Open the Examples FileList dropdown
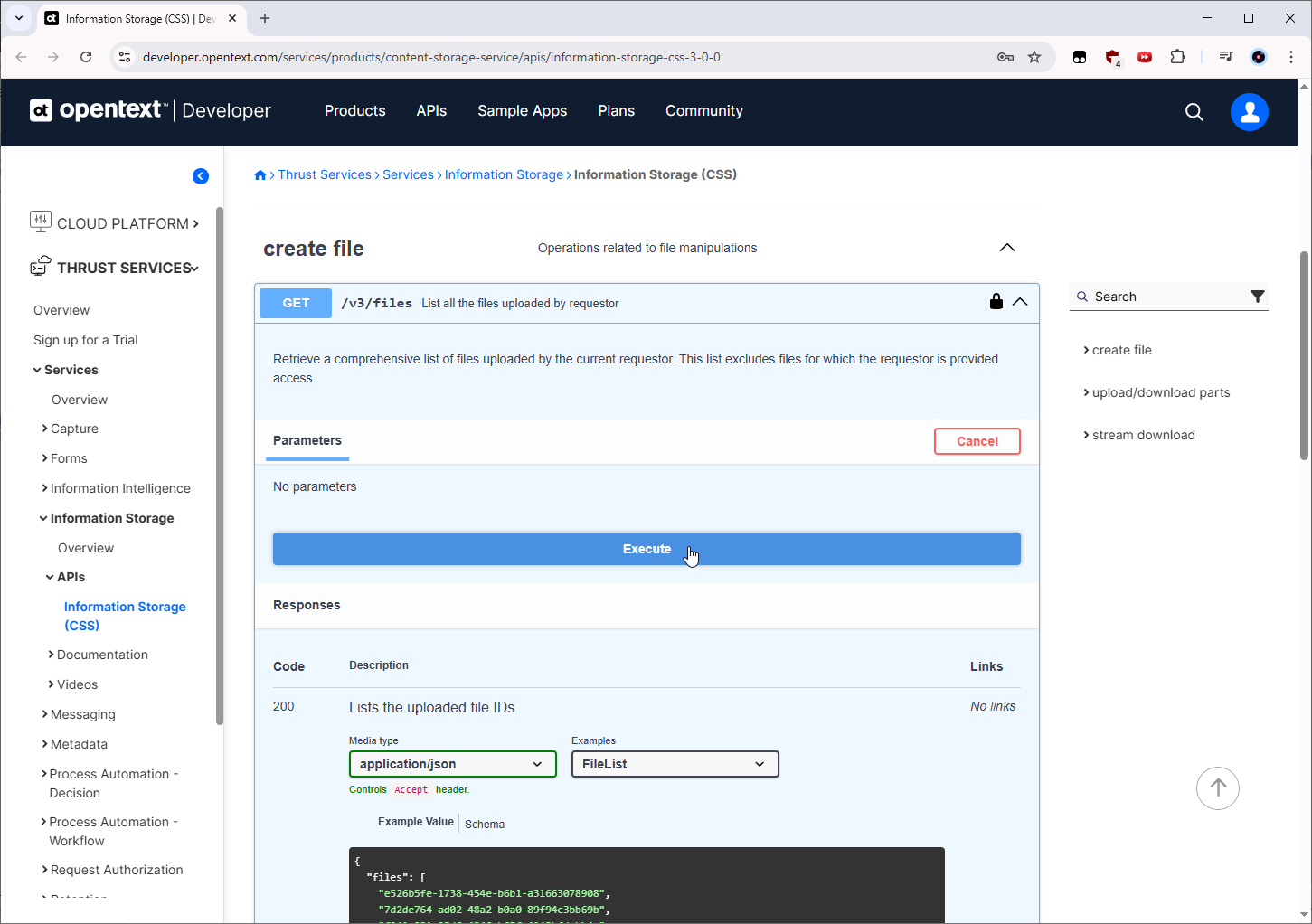The height and width of the screenshot is (924, 1312). point(675,764)
